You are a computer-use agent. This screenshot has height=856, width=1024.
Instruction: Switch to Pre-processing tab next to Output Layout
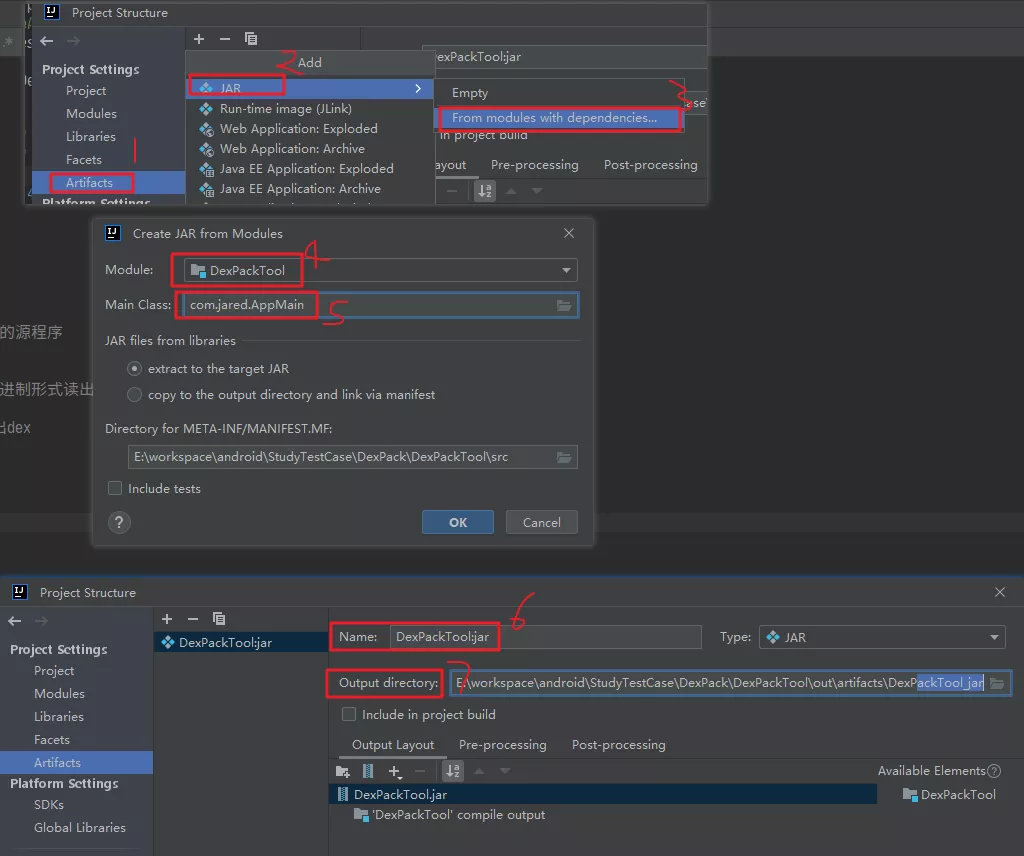click(503, 745)
